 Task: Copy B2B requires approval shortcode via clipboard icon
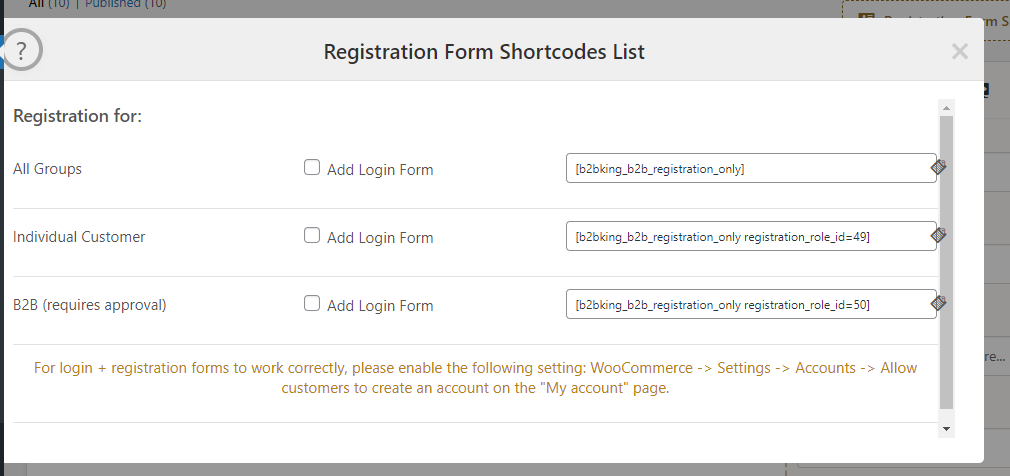point(939,303)
